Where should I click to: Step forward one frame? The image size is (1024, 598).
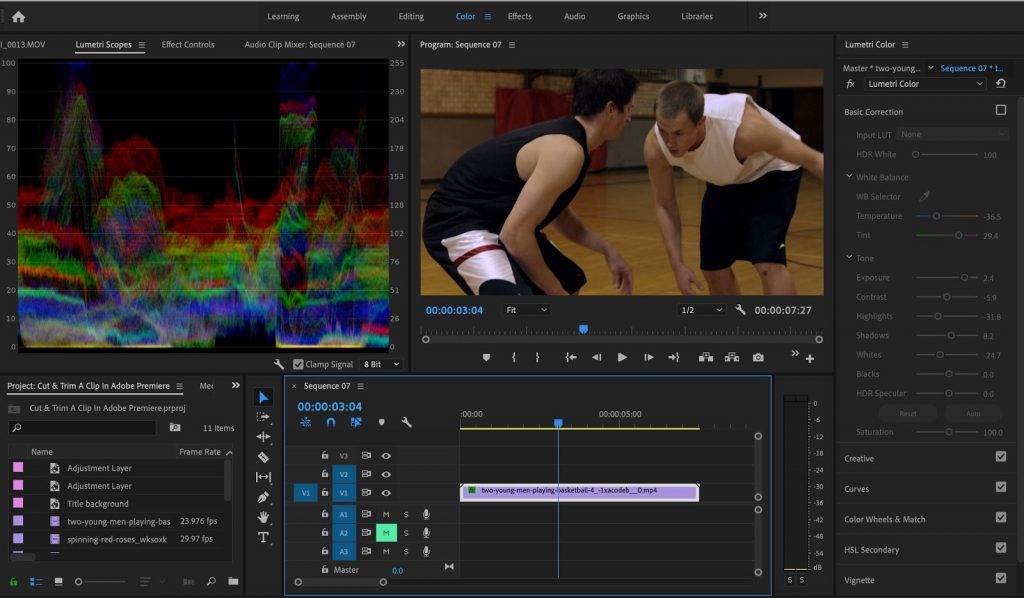(x=648, y=357)
